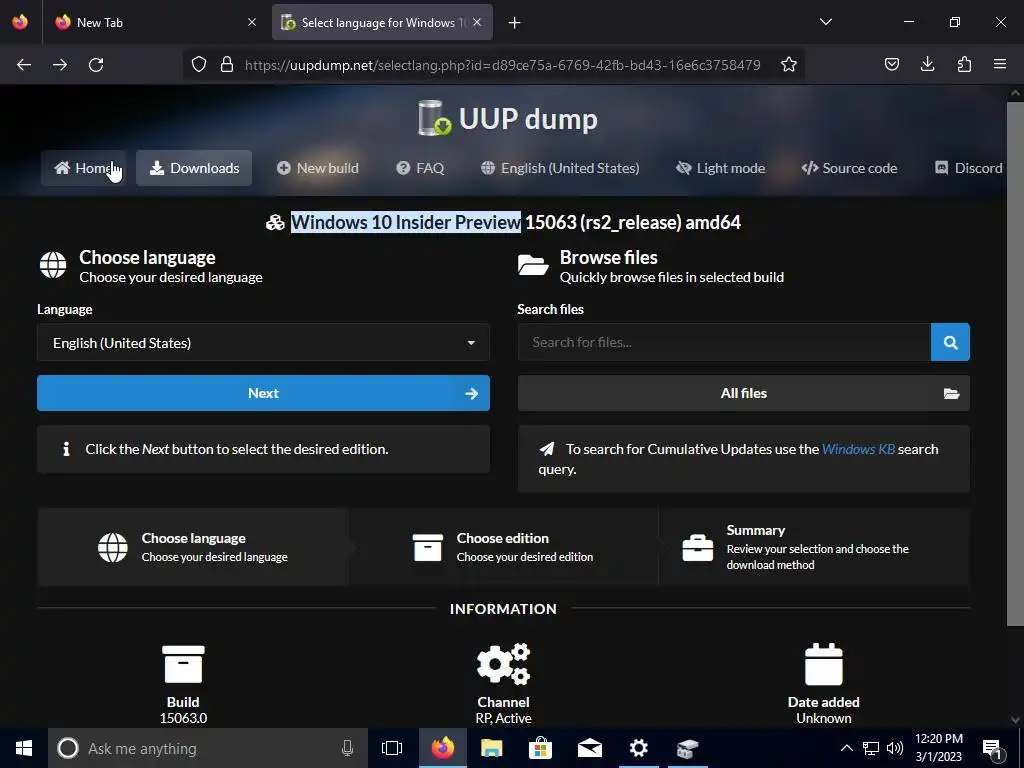Open the Windows Start menu
The image size is (1024, 768).
point(24,748)
